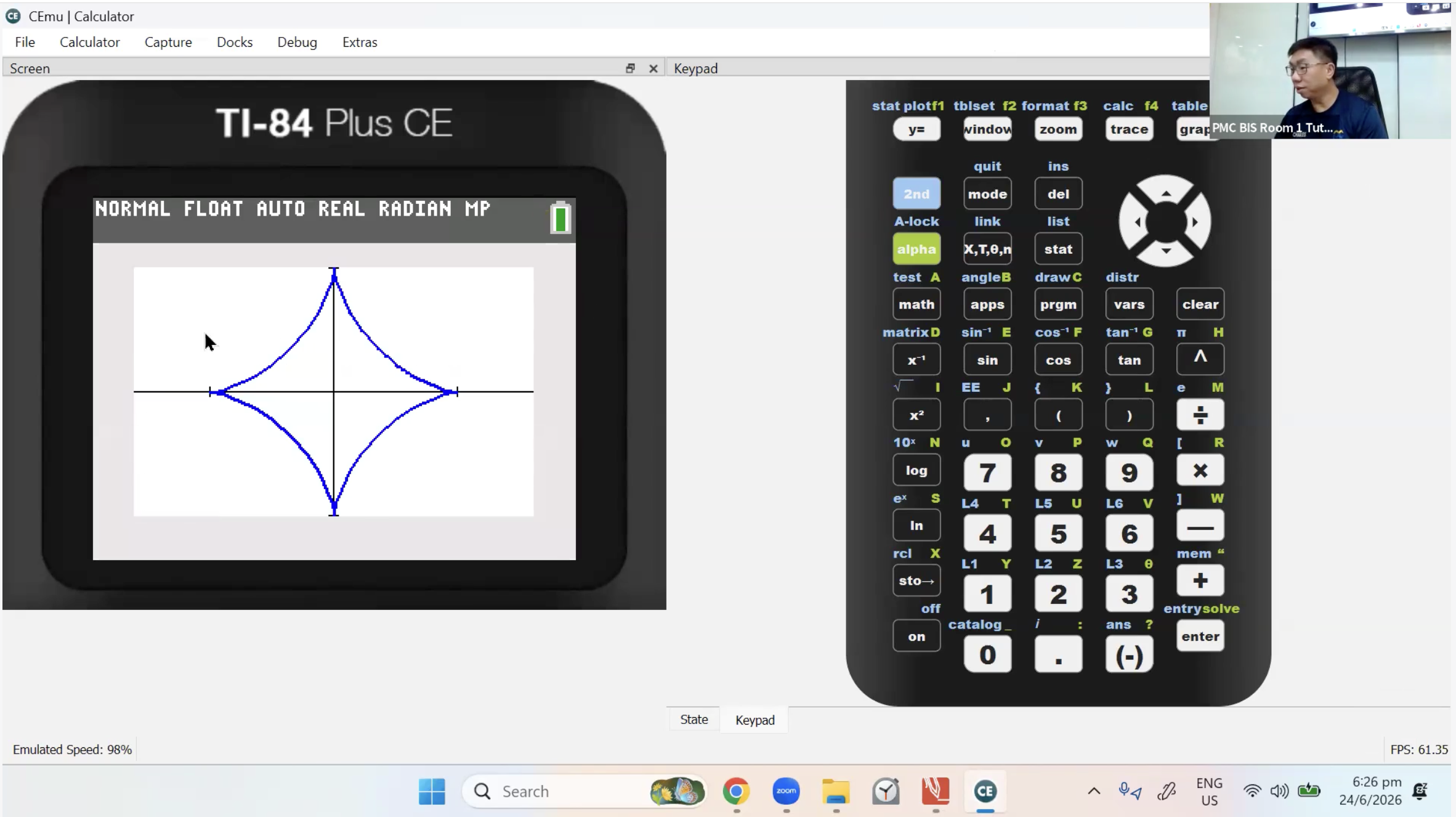Click the number 3 key
Image resolution: width=1456 pixels, height=817 pixels.
coord(1129,594)
